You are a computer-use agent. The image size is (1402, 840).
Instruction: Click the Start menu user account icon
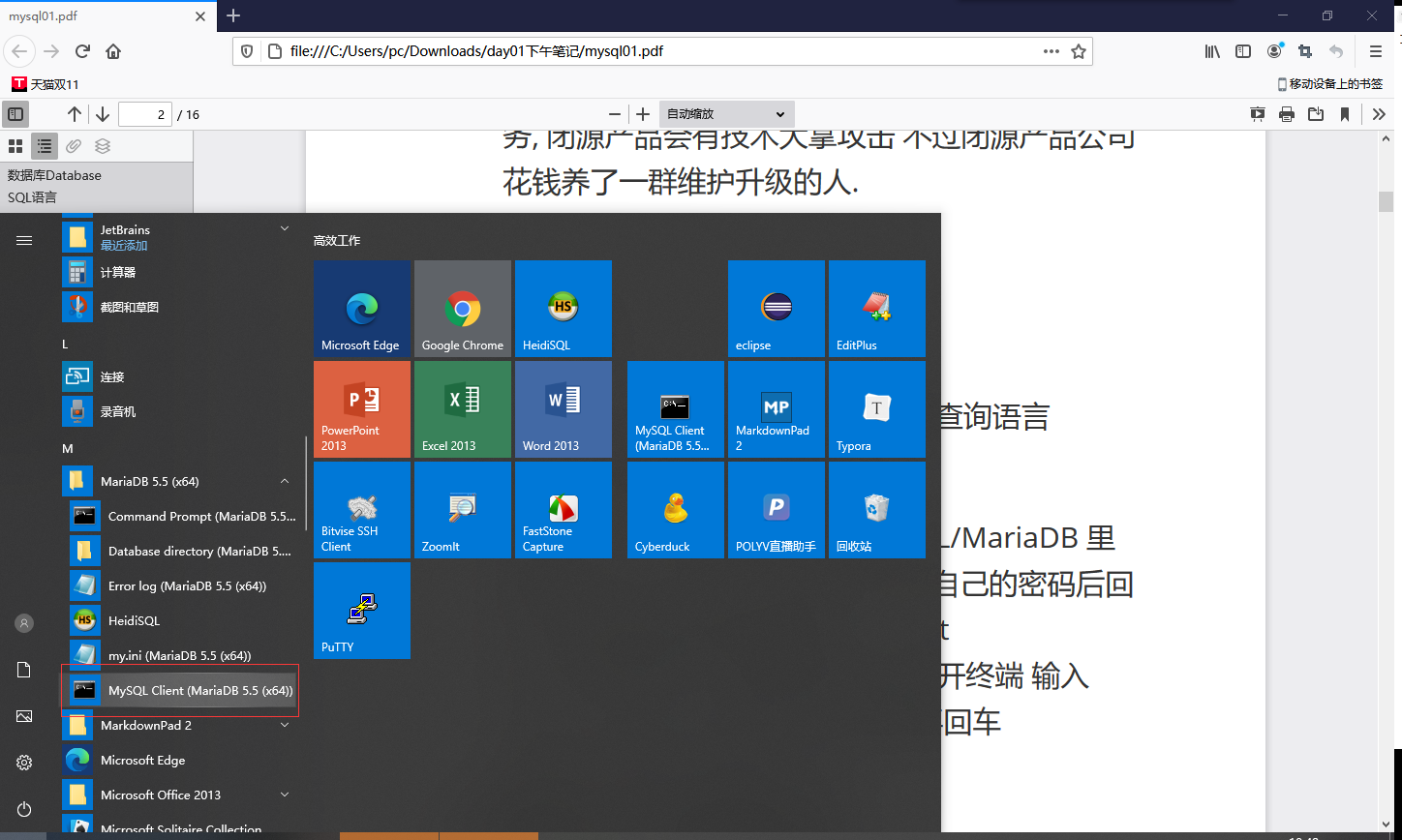click(x=24, y=623)
